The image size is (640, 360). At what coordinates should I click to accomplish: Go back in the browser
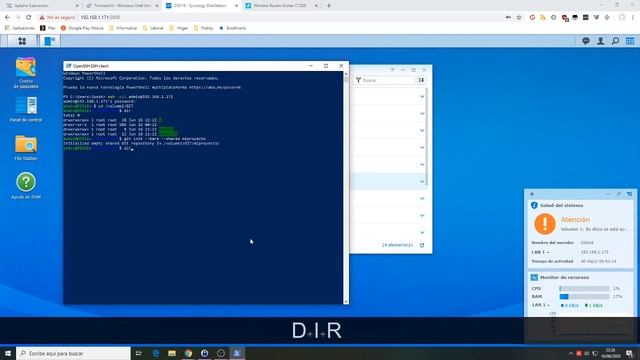point(7,18)
